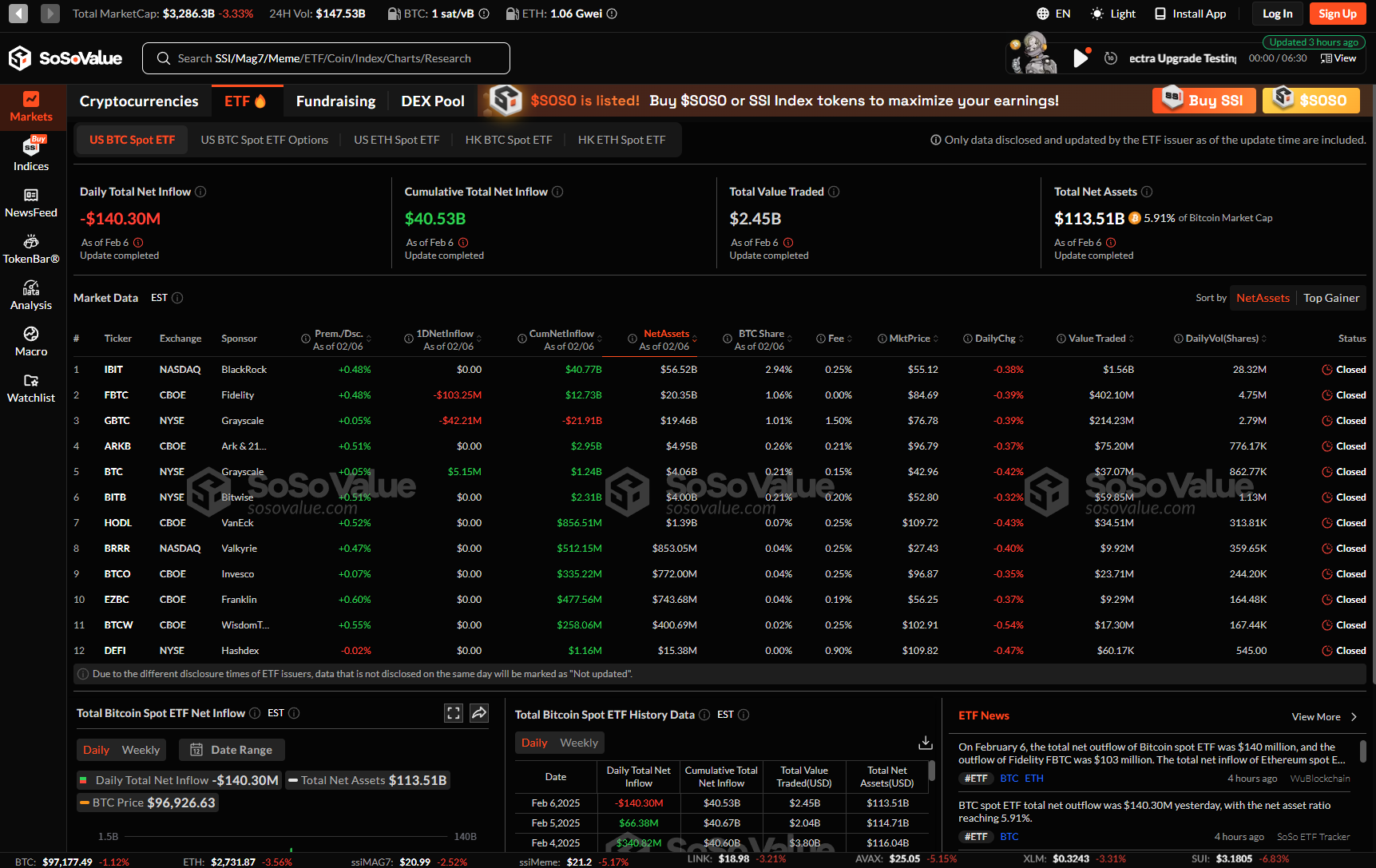Open the Markets sidebar icon
The width and height of the screenshot is (1376, 868).
[31, 106]
